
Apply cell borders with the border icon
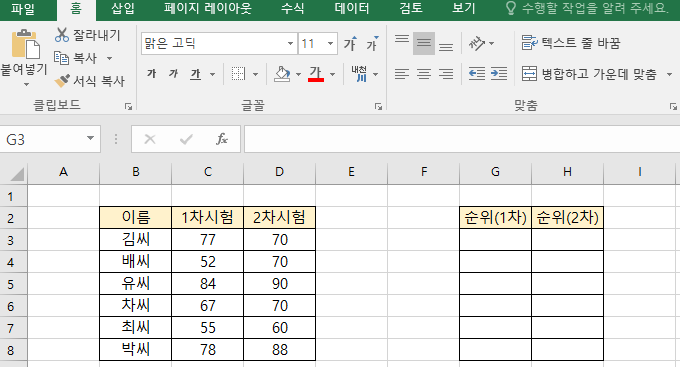238,74
